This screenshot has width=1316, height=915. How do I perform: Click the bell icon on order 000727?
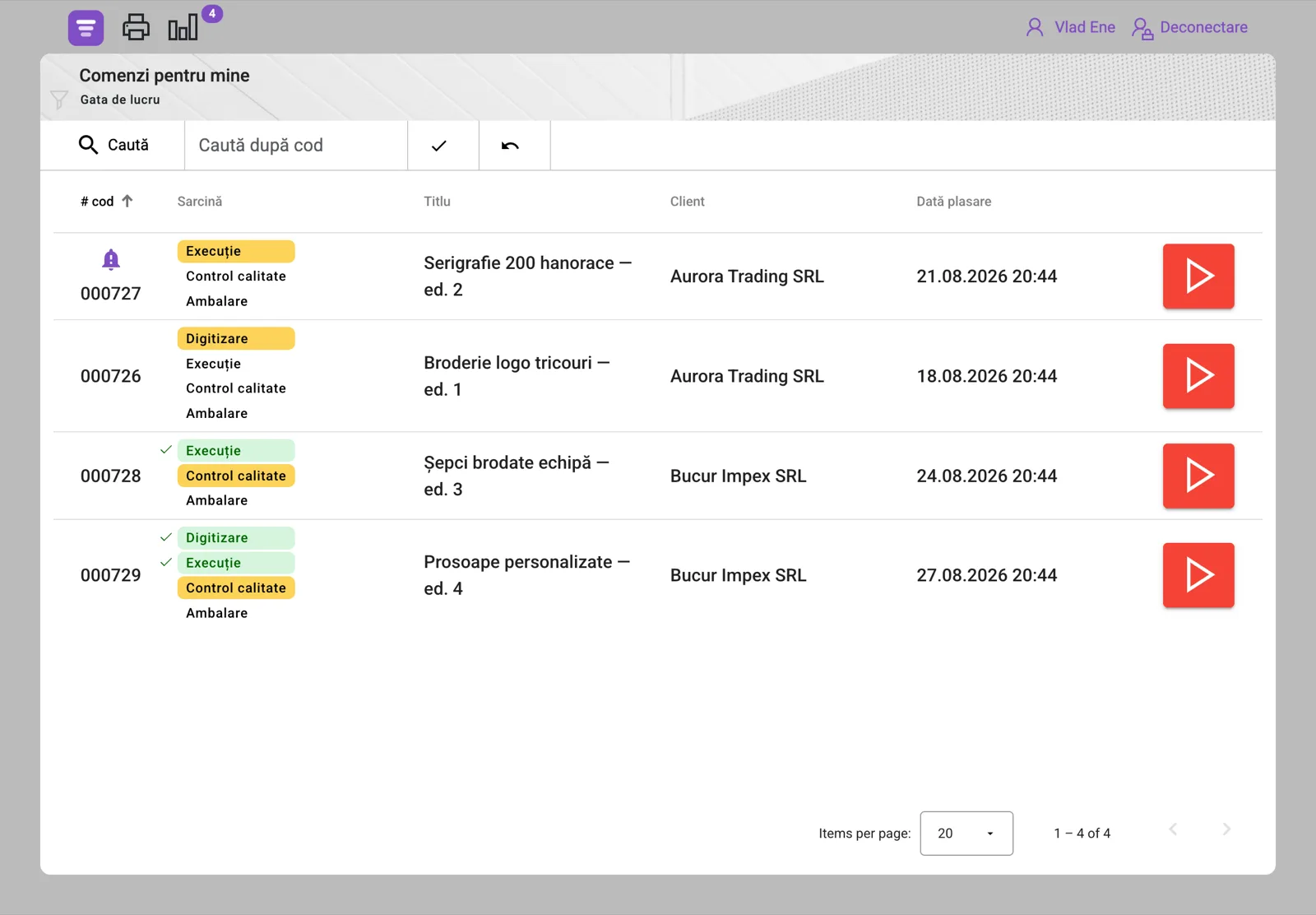click(x=111, y=260)
